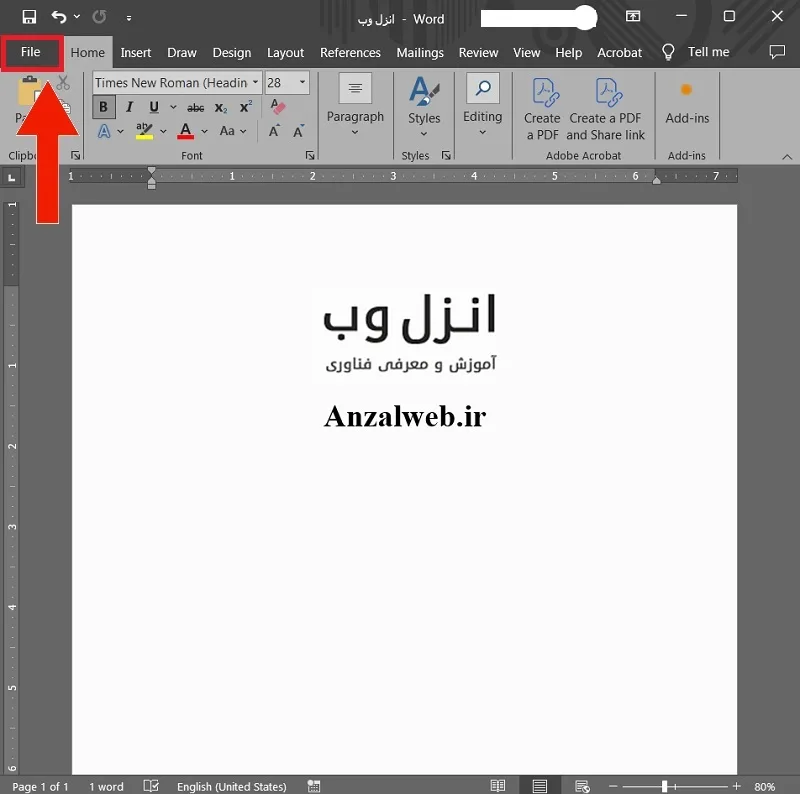Click the Text Effects outlined A icon
The width and height of the screenshot is (800, 794).
pyautogui.click(x=104, y=131)
